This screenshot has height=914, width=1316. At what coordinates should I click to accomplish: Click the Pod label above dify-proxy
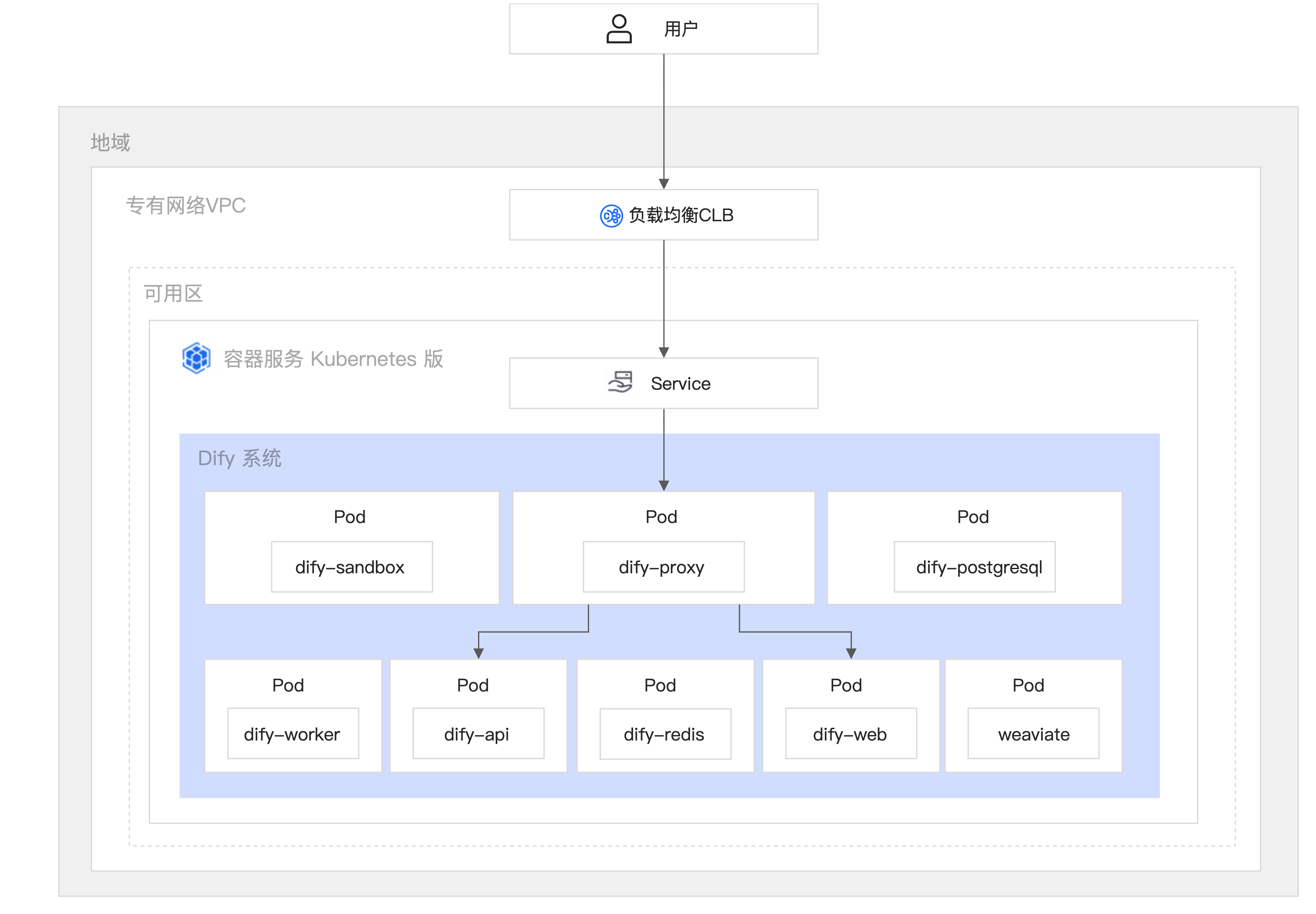pyautogui.click(x=661, y=517)
